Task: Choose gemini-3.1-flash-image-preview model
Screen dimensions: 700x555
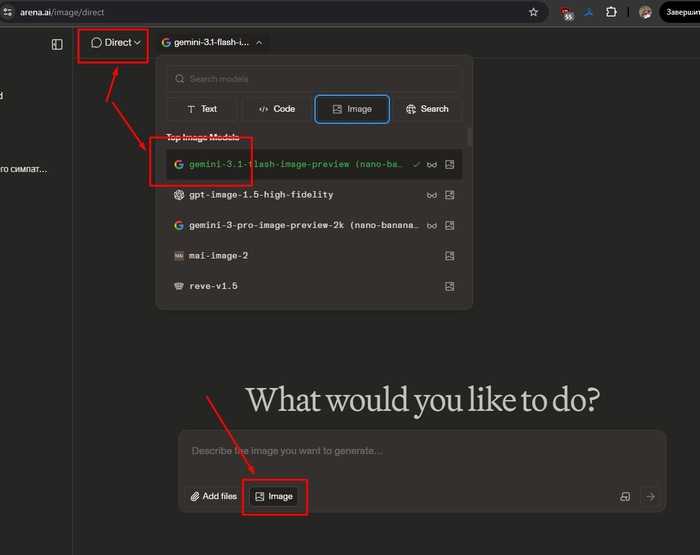Action: 314,164
